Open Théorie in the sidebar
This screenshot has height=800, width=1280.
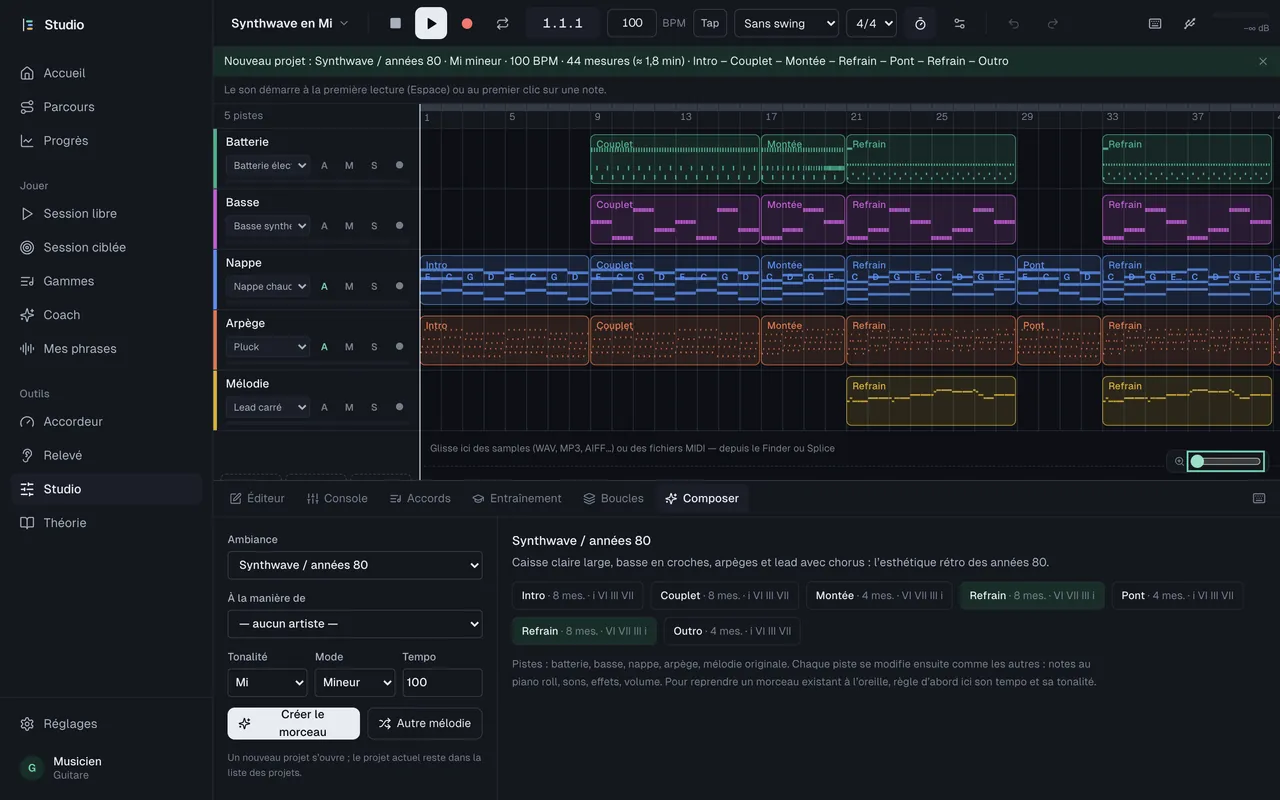[x=106, y=523]
